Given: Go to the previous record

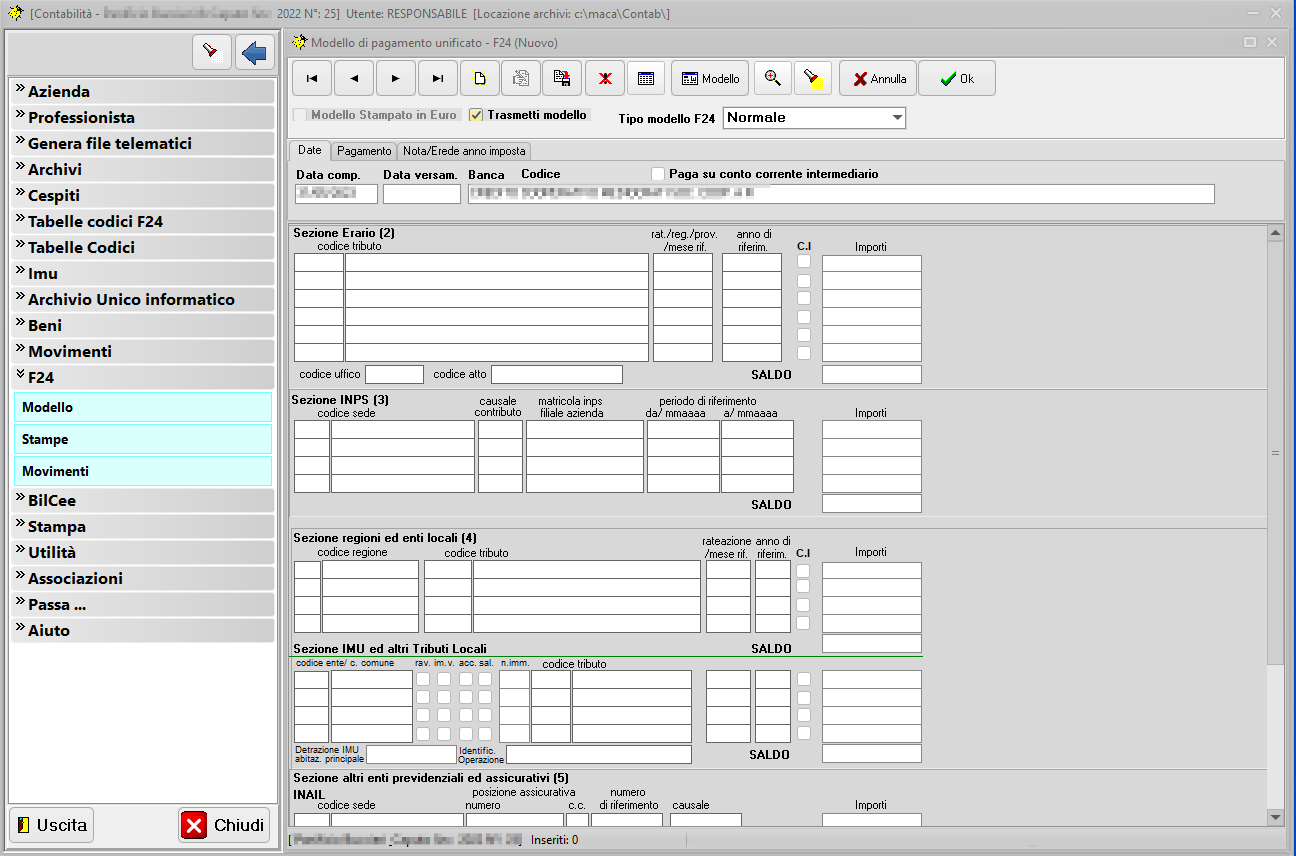Looking at the screenshot, I should coord(354,78).
